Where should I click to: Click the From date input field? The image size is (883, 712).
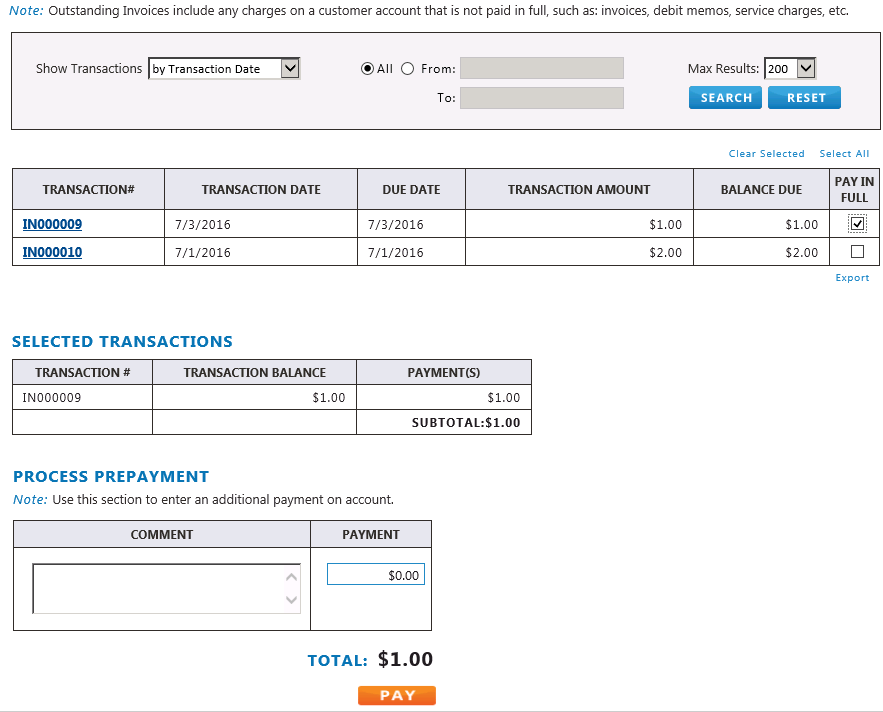click(541, 68)
